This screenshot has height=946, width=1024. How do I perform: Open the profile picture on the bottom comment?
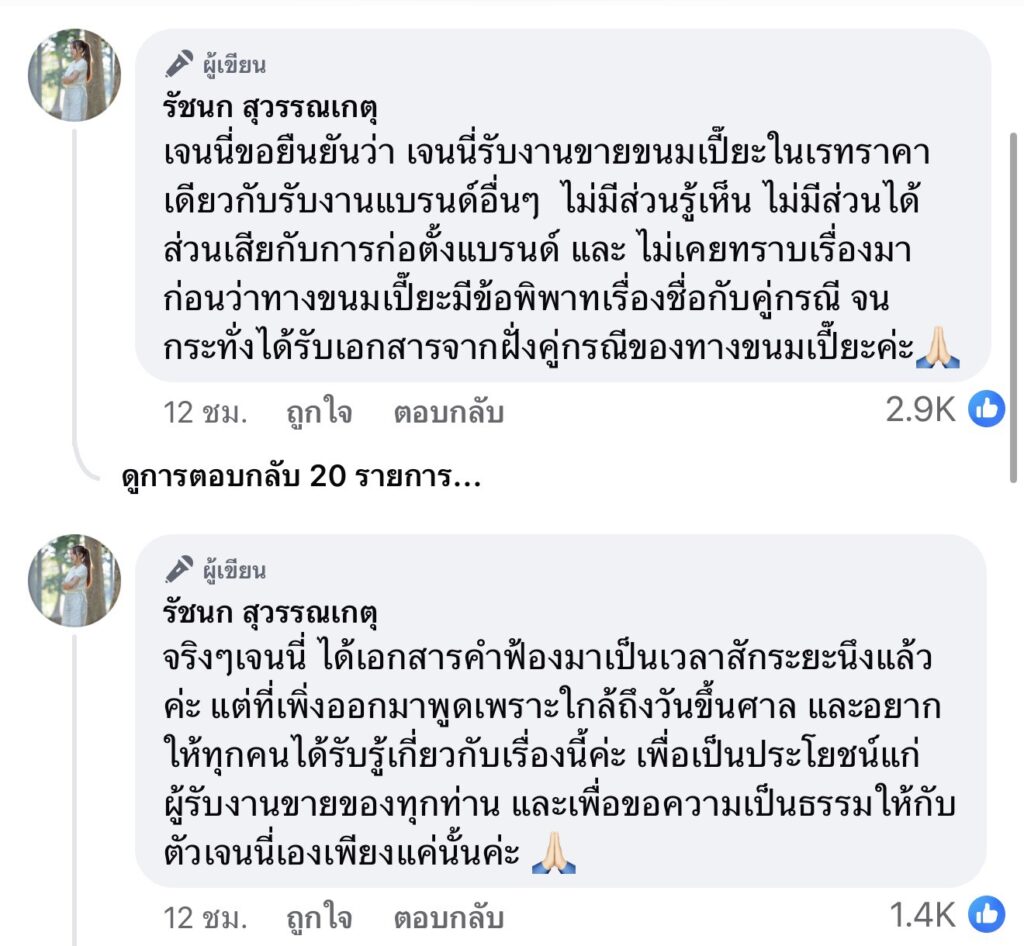74,580
